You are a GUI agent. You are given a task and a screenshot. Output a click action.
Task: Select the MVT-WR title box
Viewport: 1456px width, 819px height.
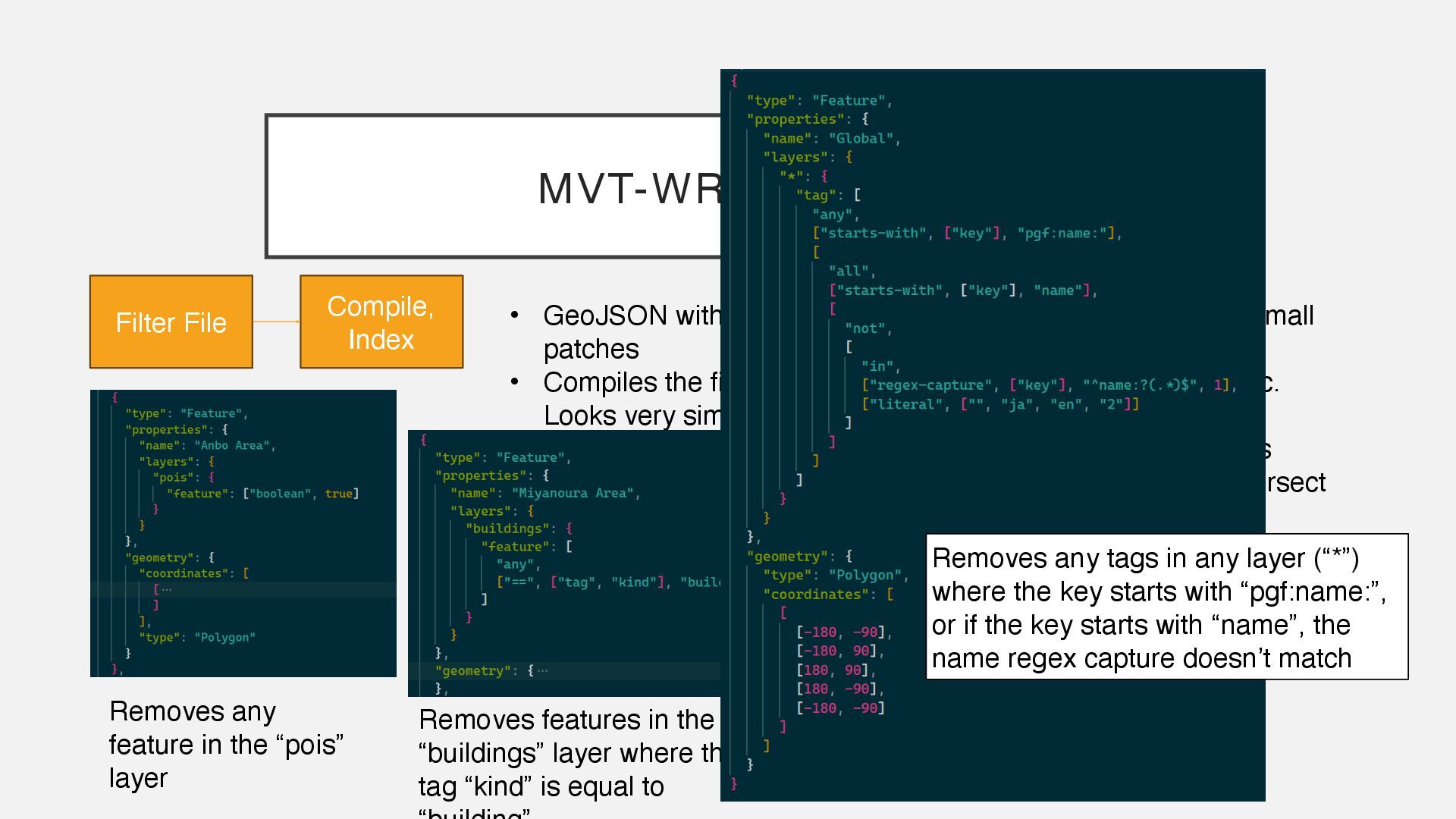[x=493, y=187]
